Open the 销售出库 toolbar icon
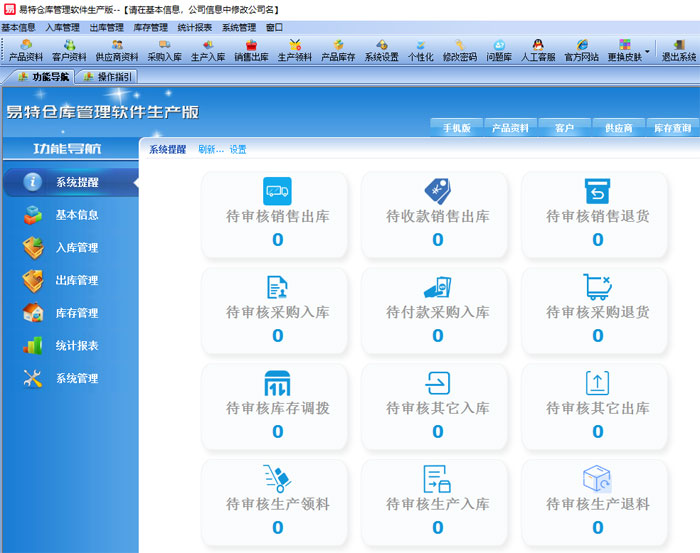Viewport: 700px width, 553px height. [x=251, y=51]
